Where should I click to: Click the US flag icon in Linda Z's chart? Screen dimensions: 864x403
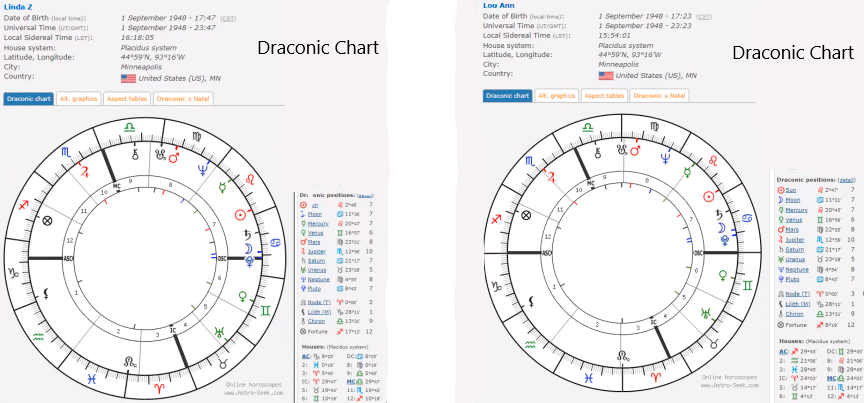[x=127, y=77]
